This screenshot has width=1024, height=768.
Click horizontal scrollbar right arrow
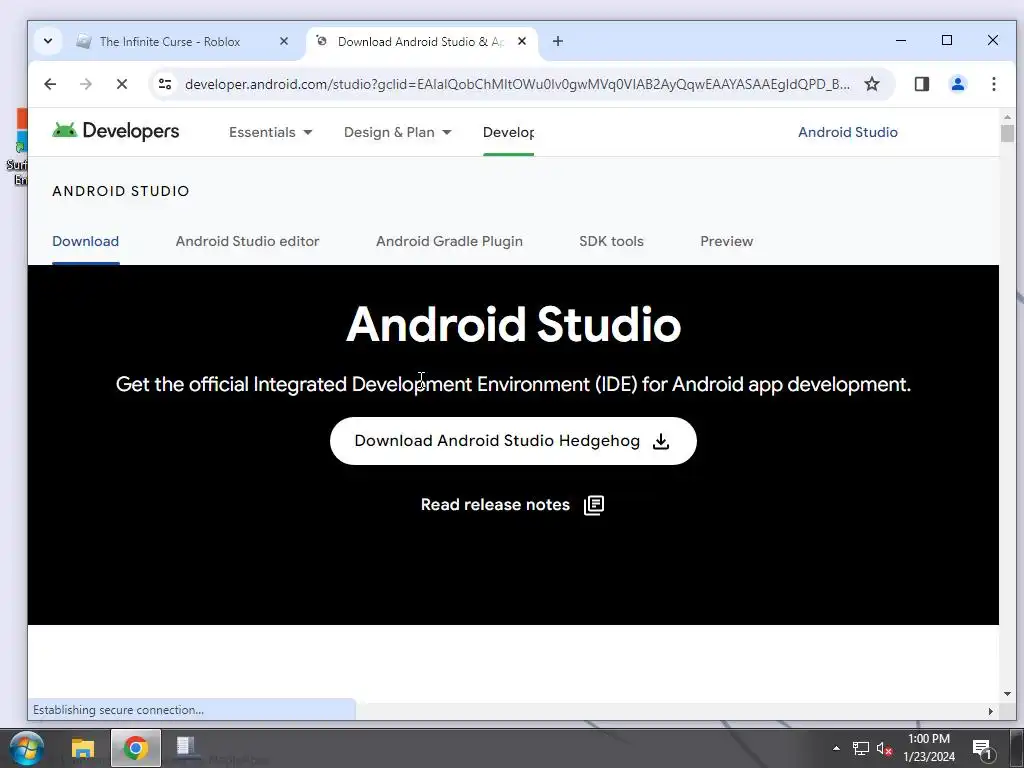coord(991,711)
